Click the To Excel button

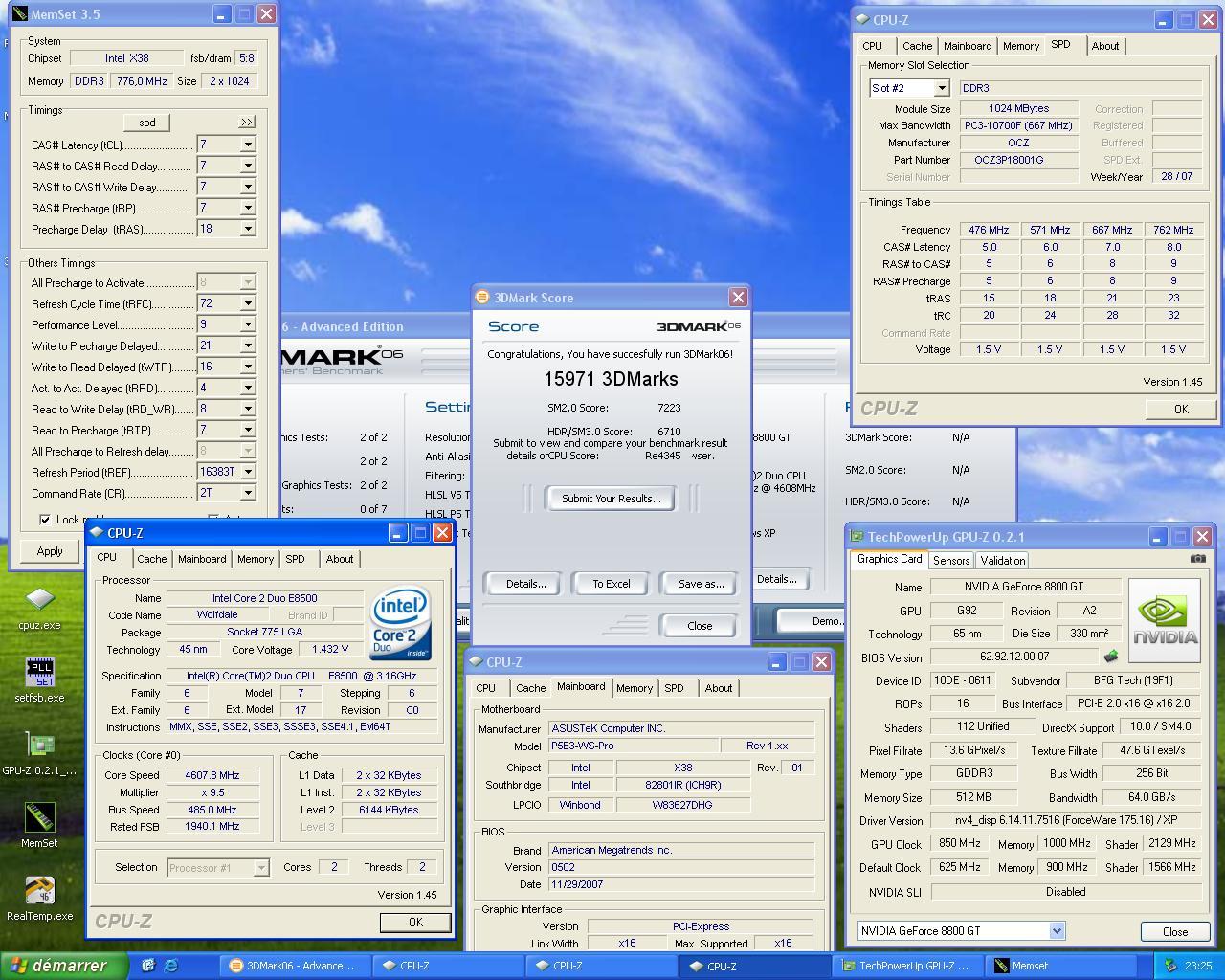click(x=611, y=584)
